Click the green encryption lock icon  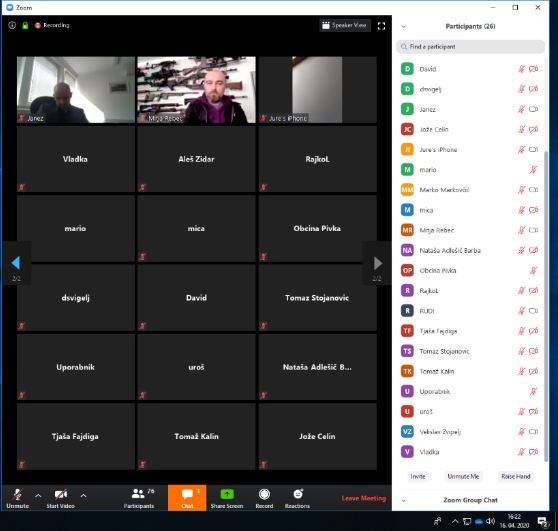25,25
